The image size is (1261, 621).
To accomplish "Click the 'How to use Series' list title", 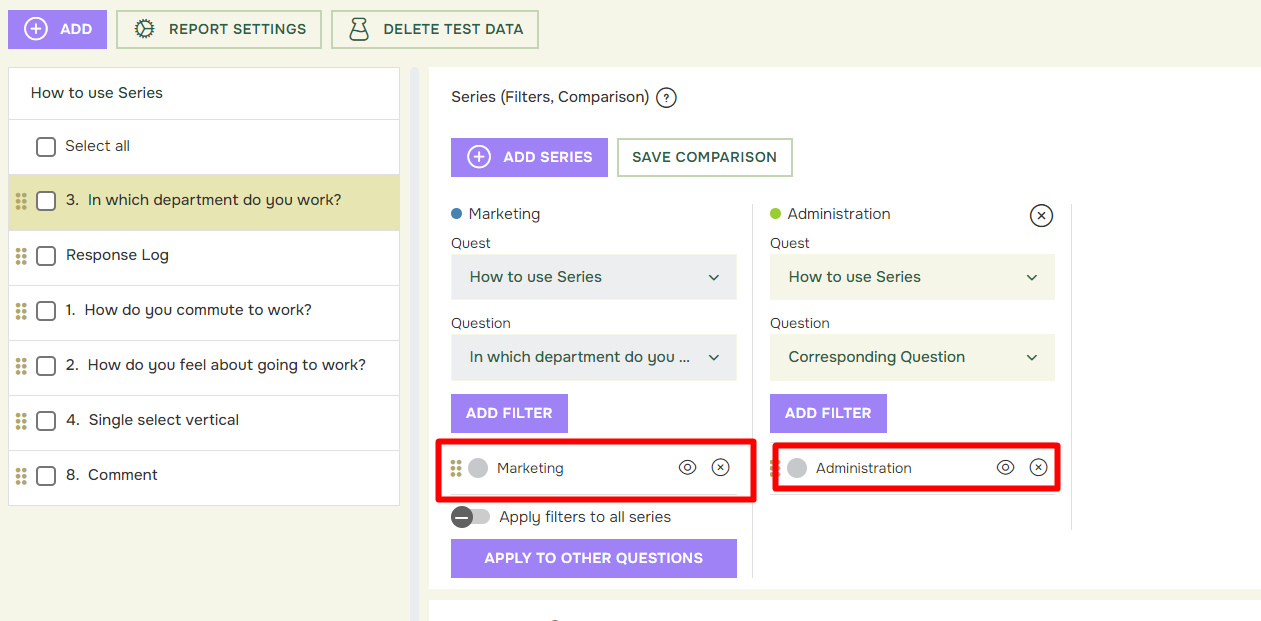I will coord(97,93).
